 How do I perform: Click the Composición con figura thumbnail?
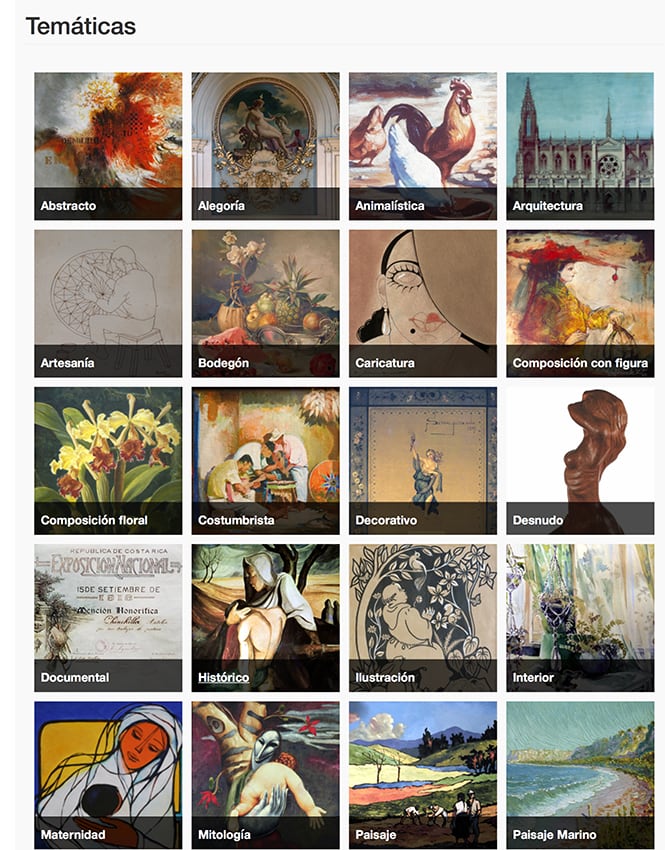tap(580, 303)
